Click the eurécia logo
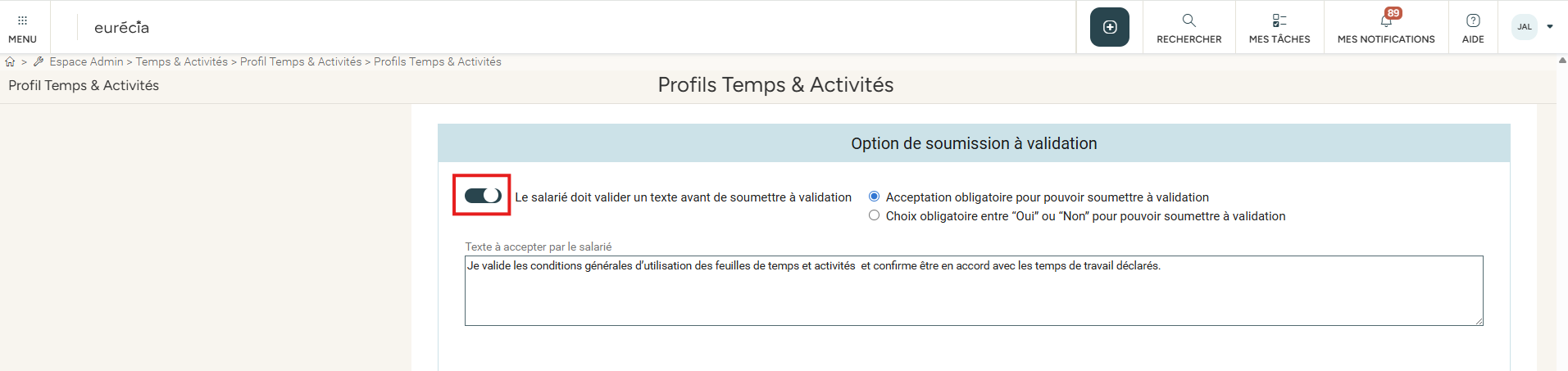 coord(121,28)
